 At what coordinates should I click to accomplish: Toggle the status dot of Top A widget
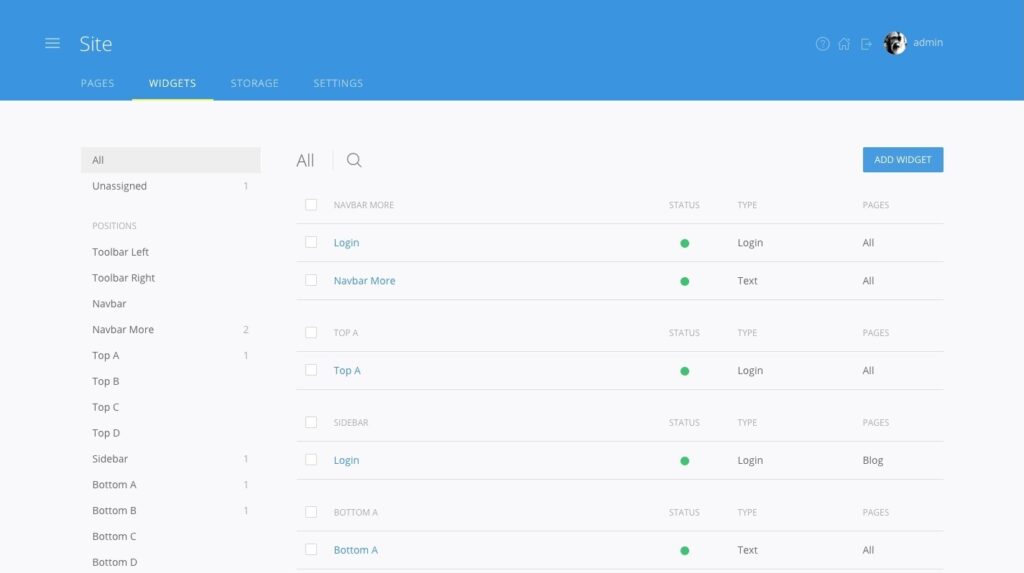(684, 371)
